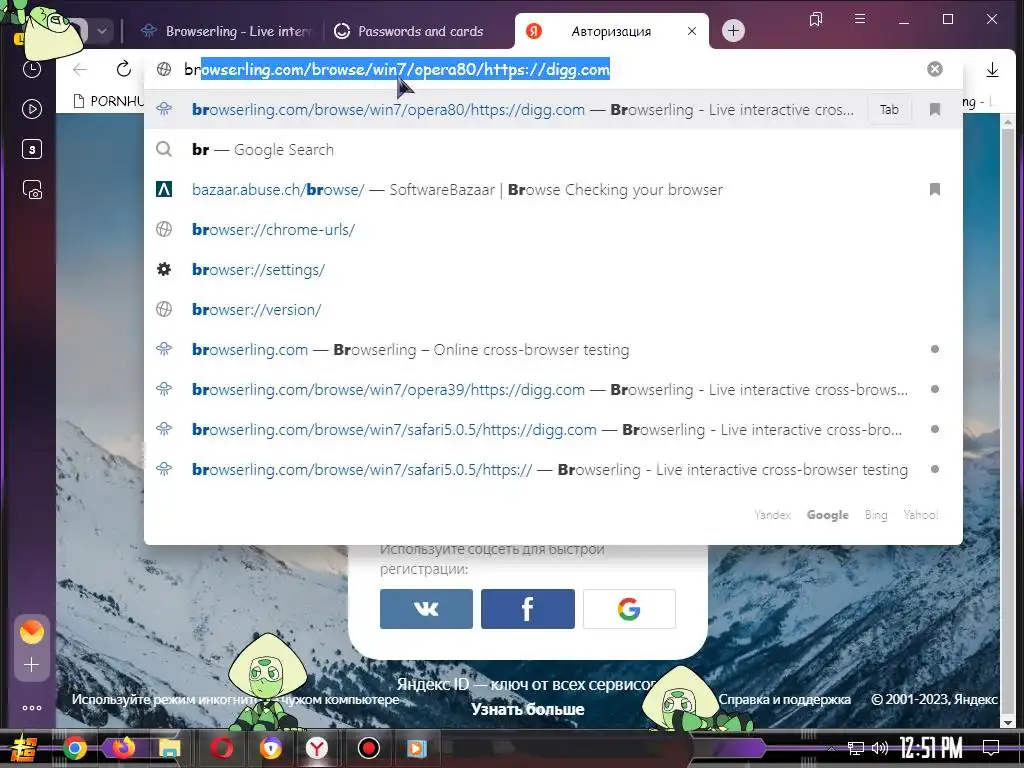Screen dimensions: 1024x768
Task: Launch Opera from the taskbar
Action: [x=221, y=748]
